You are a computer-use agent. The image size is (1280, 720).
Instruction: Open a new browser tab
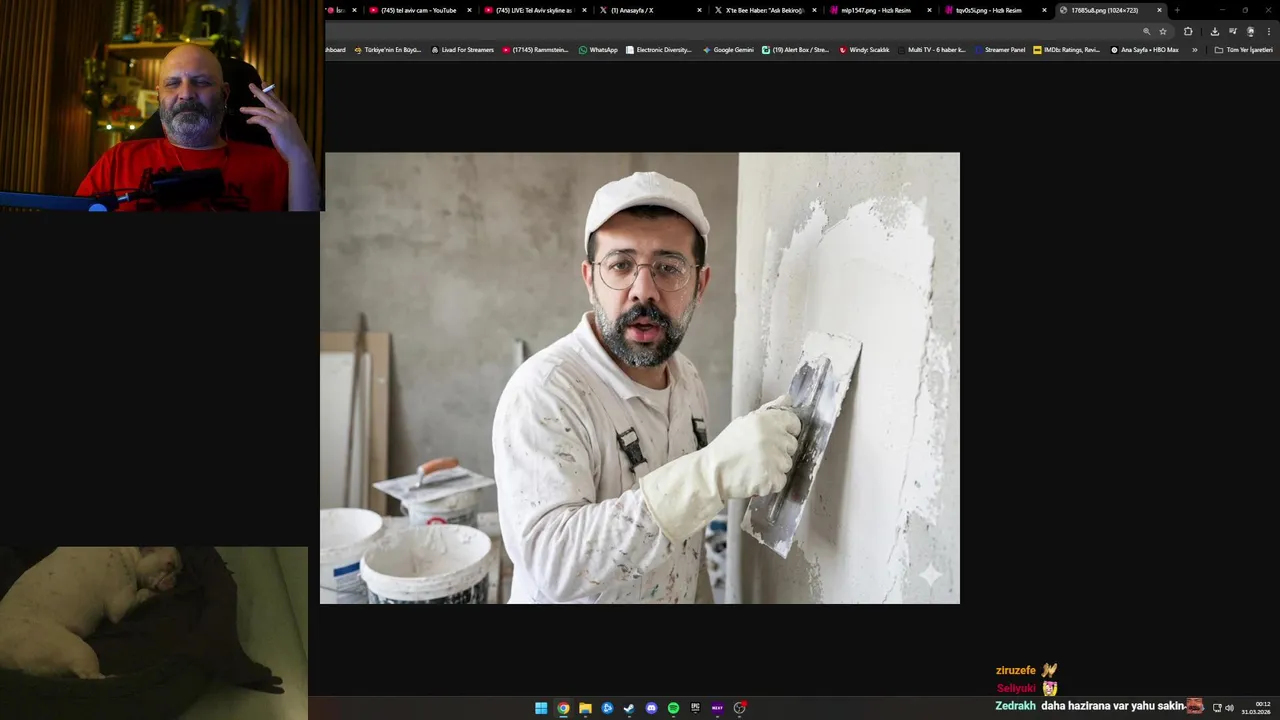1177,10
